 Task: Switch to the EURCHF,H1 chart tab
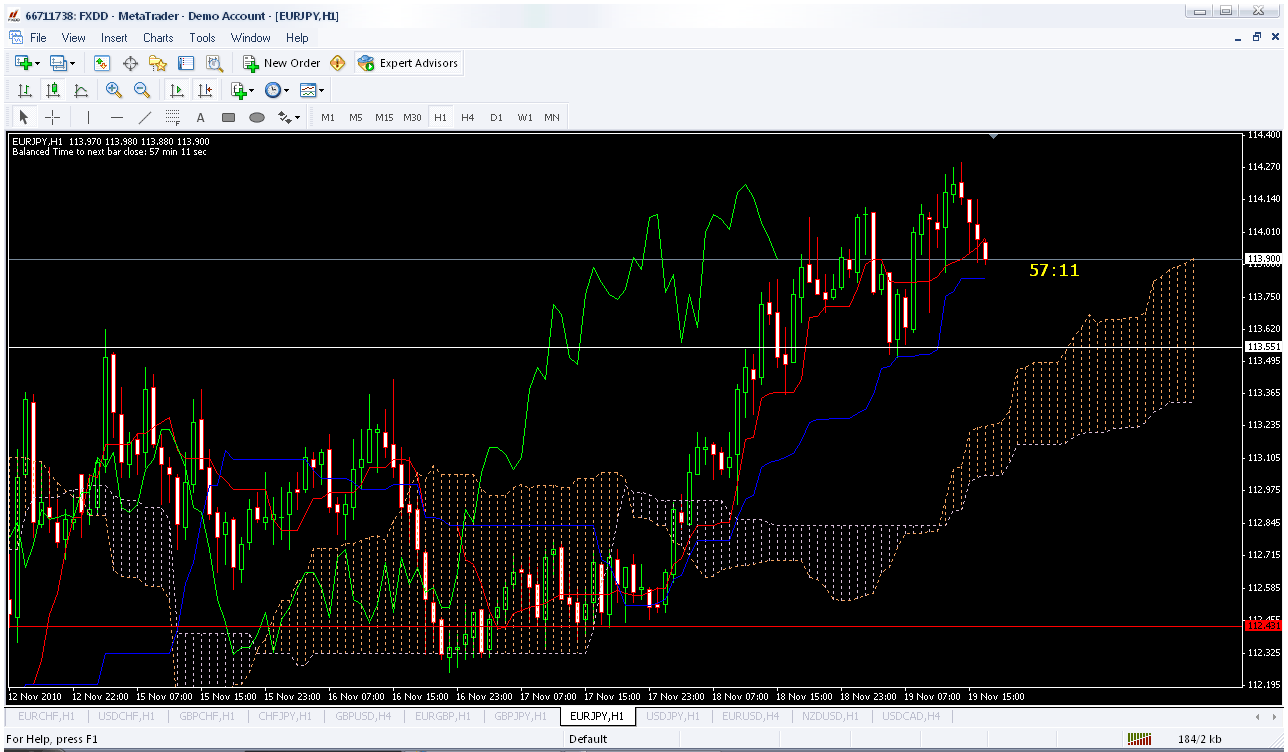click(x=46, y=716)
